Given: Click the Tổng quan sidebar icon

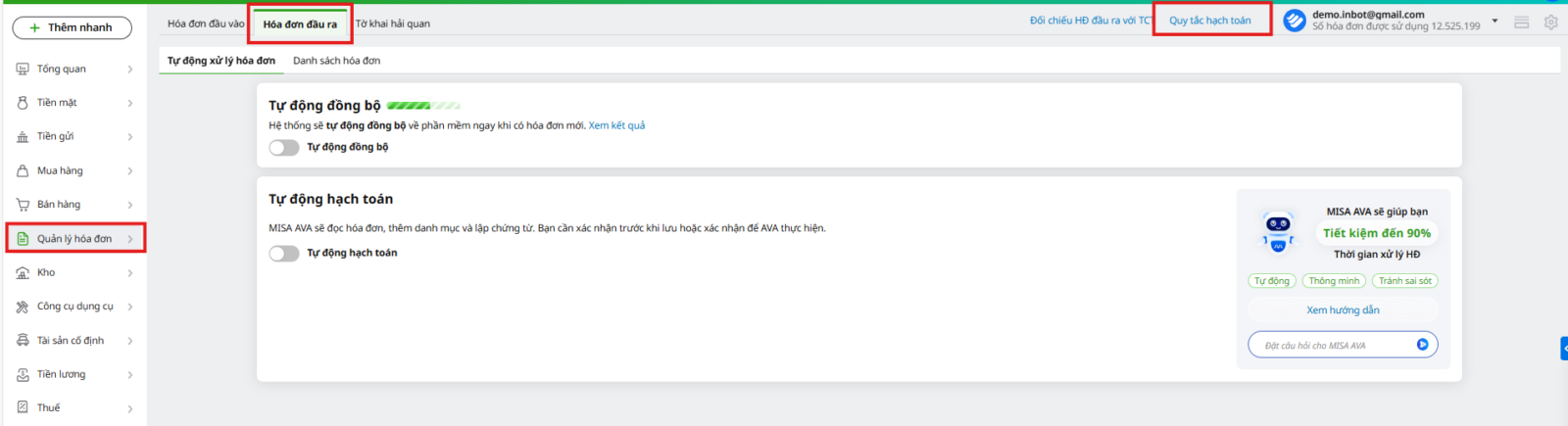Looking at the screenshot, I should 23,70.
